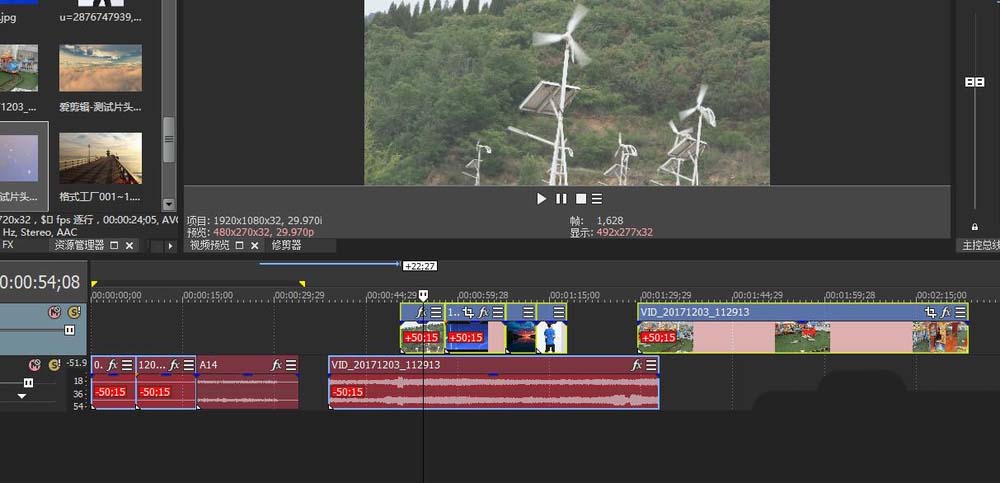Open FX on audio clip labeled 0.
This screenshot has width=1000, height=483.
pyautogui.click(x=113, y=365)
